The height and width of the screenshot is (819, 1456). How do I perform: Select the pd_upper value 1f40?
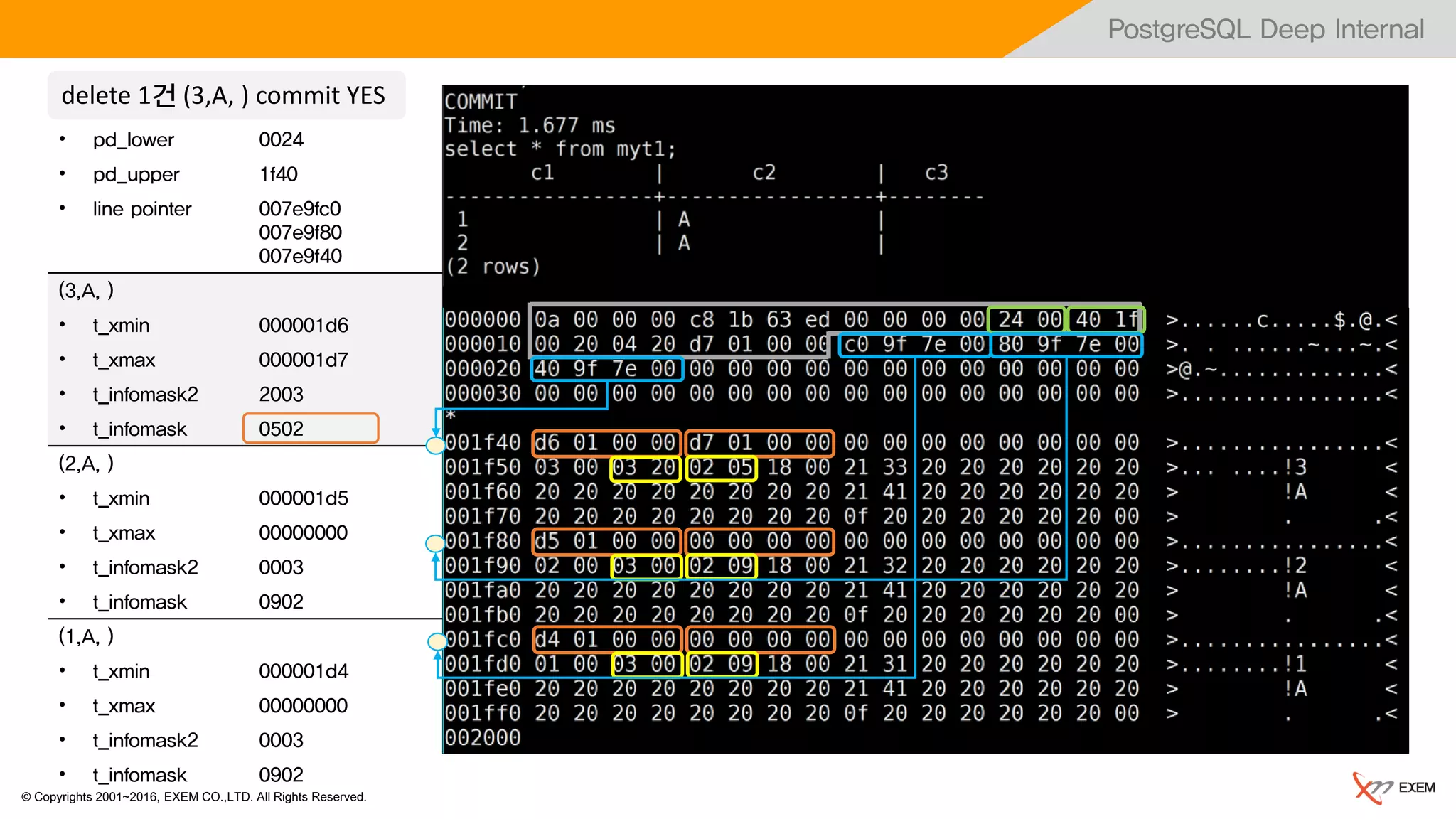278,174
